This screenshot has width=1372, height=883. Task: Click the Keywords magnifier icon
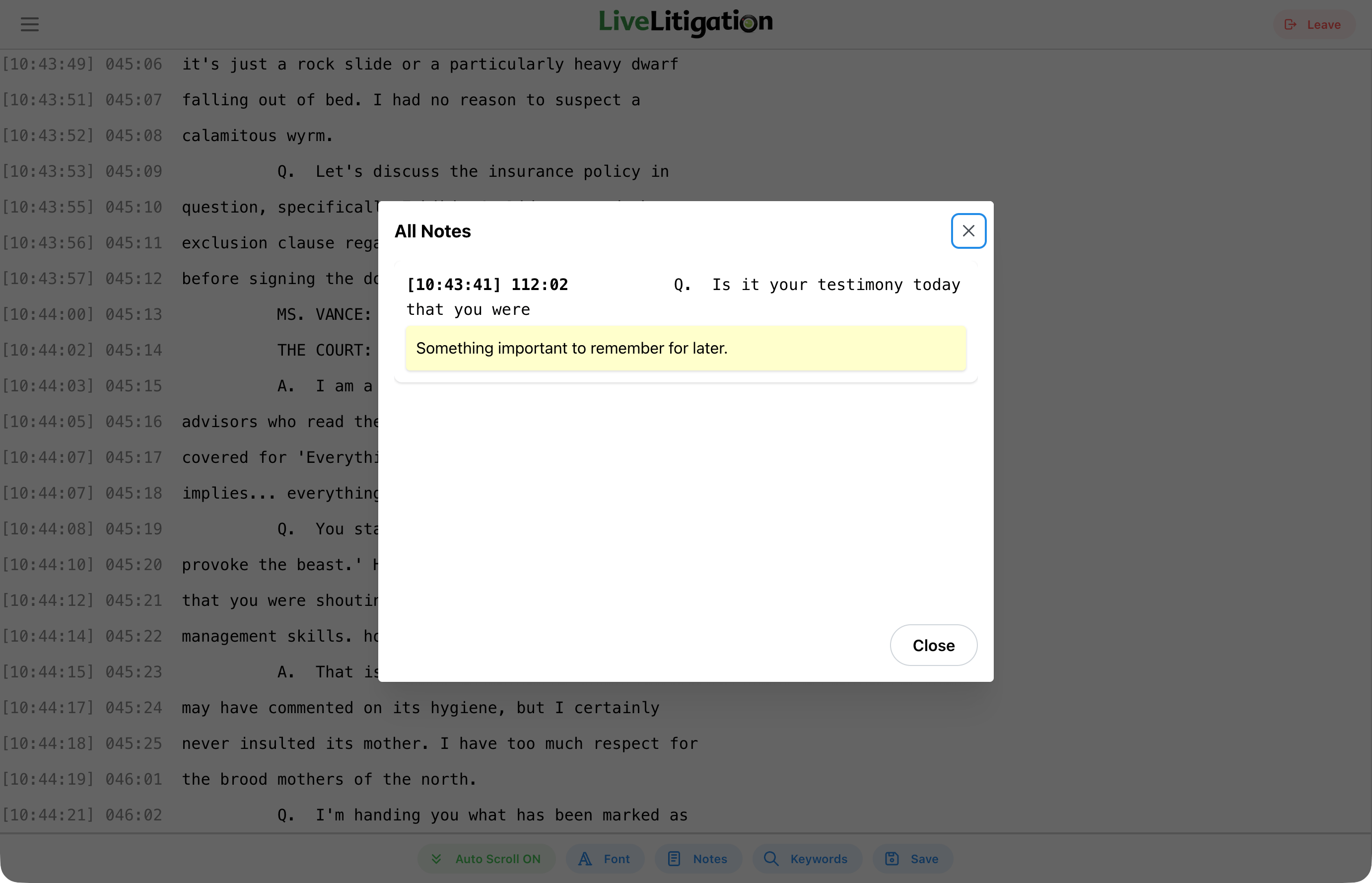(771, 858)
